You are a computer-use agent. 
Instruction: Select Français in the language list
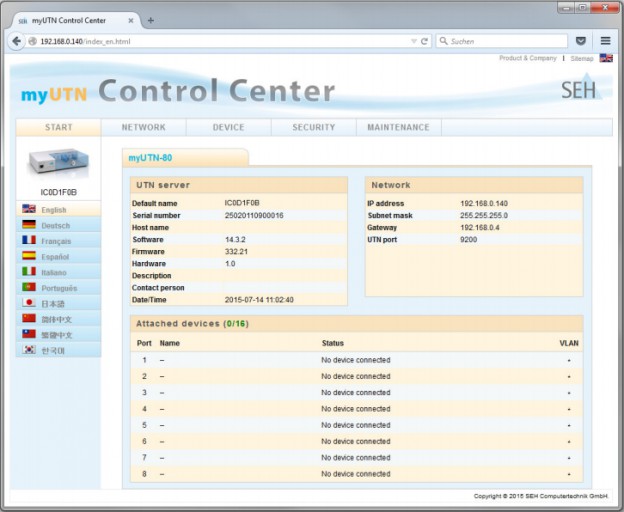coord(56,241)
